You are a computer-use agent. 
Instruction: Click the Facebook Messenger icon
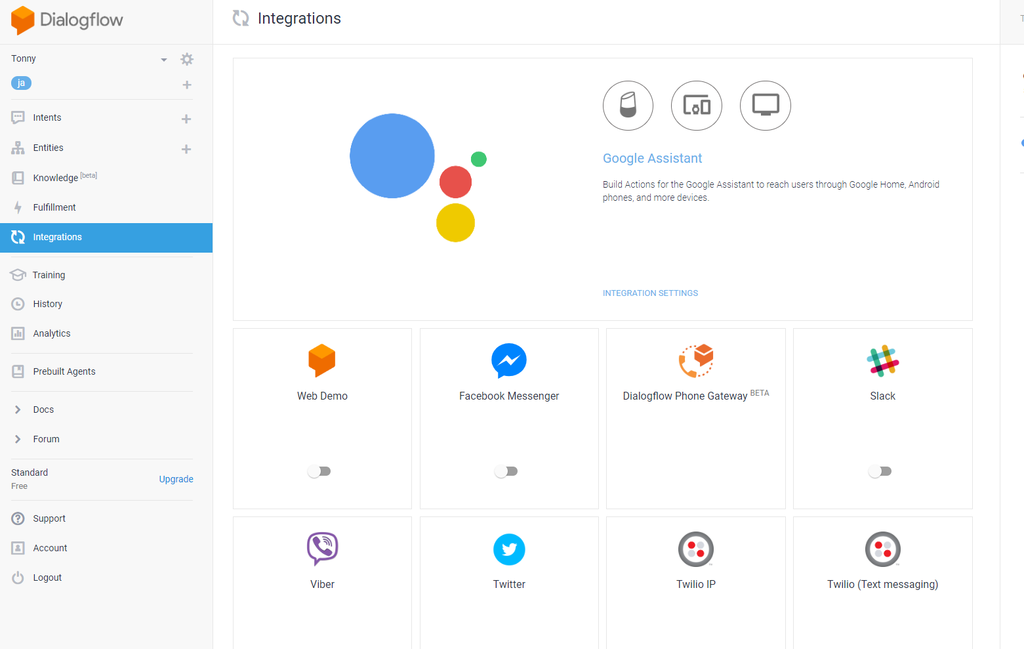coord(509,360)
